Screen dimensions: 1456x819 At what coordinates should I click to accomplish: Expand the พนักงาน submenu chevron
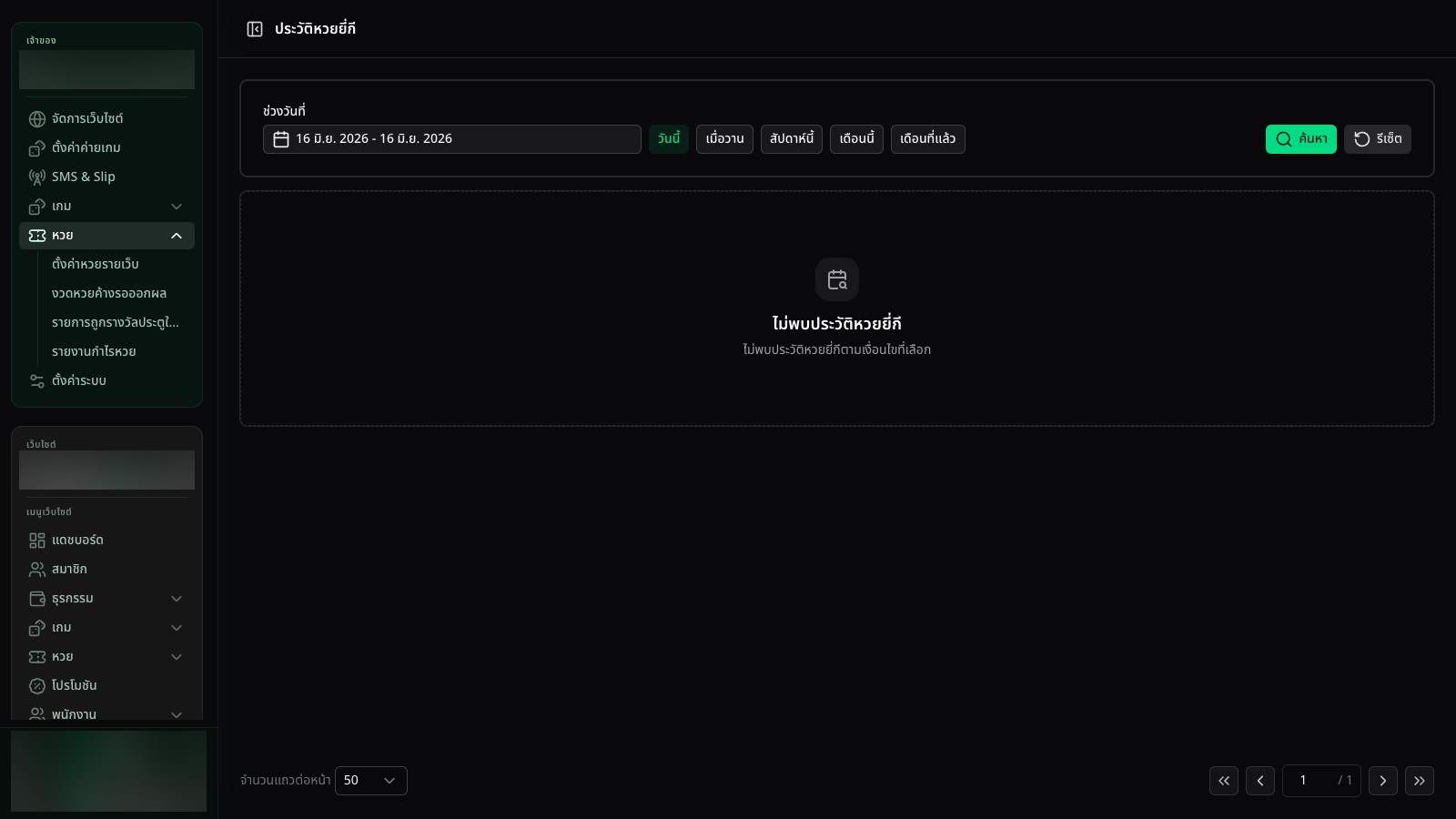(177, 714)
